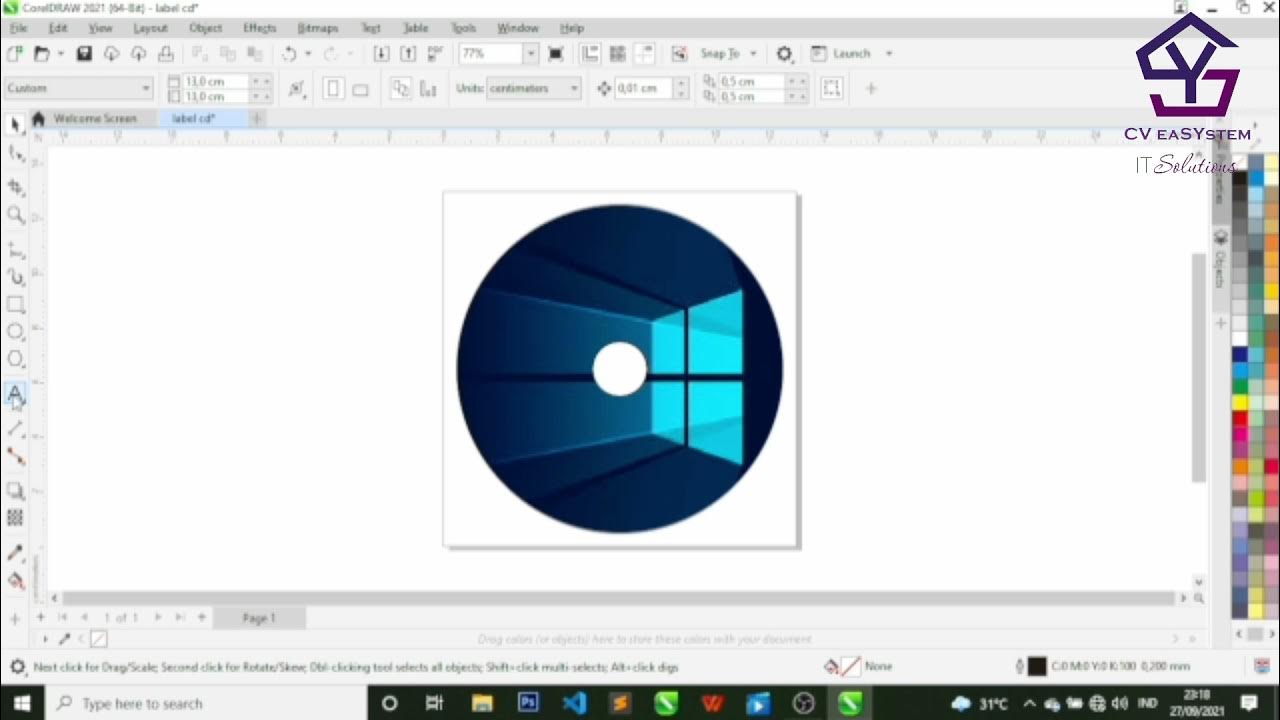
Task: Click the taskbar search box
Action: click(x=205, y=703)
